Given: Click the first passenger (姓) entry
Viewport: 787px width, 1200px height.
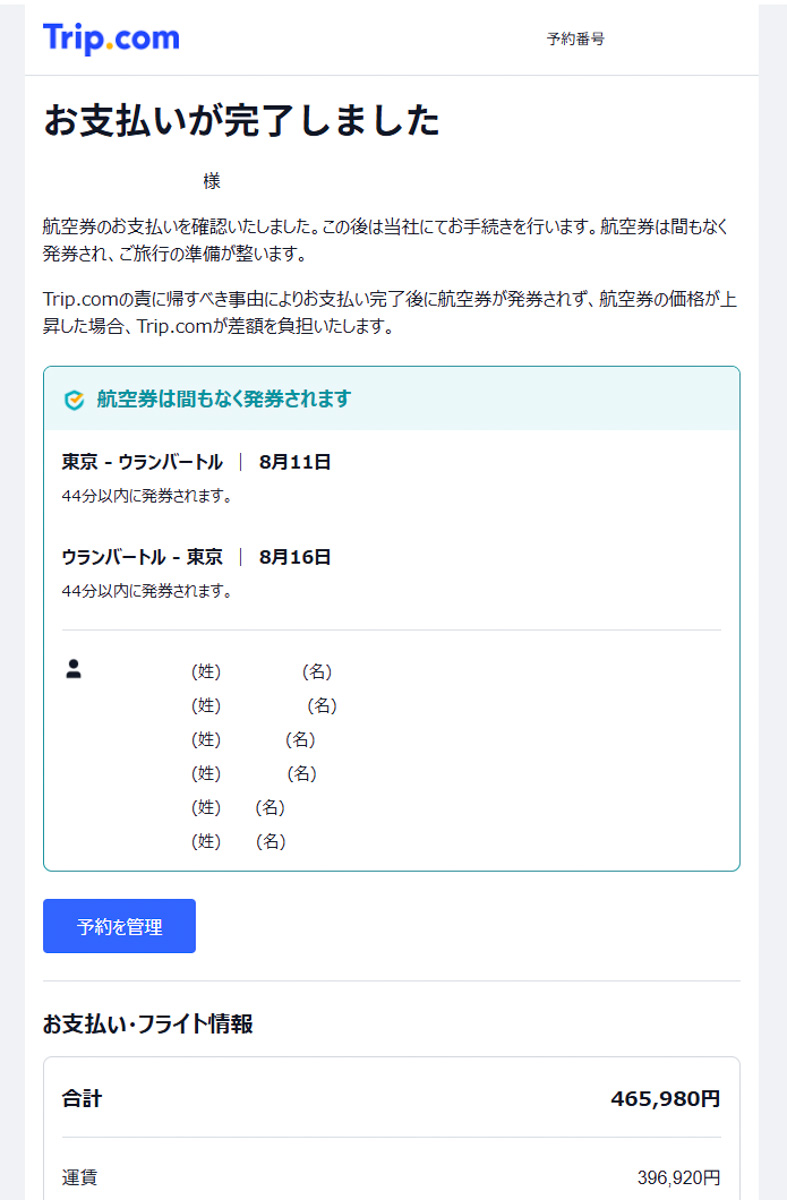Looking at the screenshot, I should tap(206, 671).
